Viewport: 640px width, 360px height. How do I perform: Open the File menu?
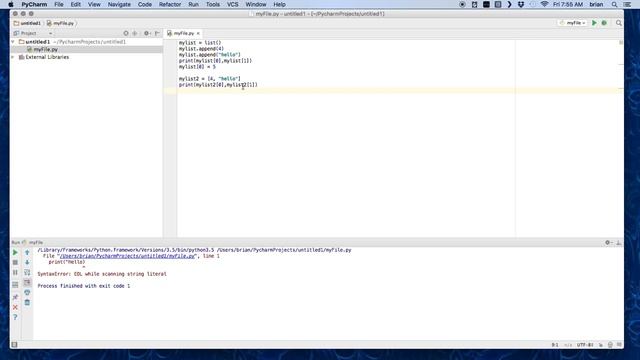point(59,4)
